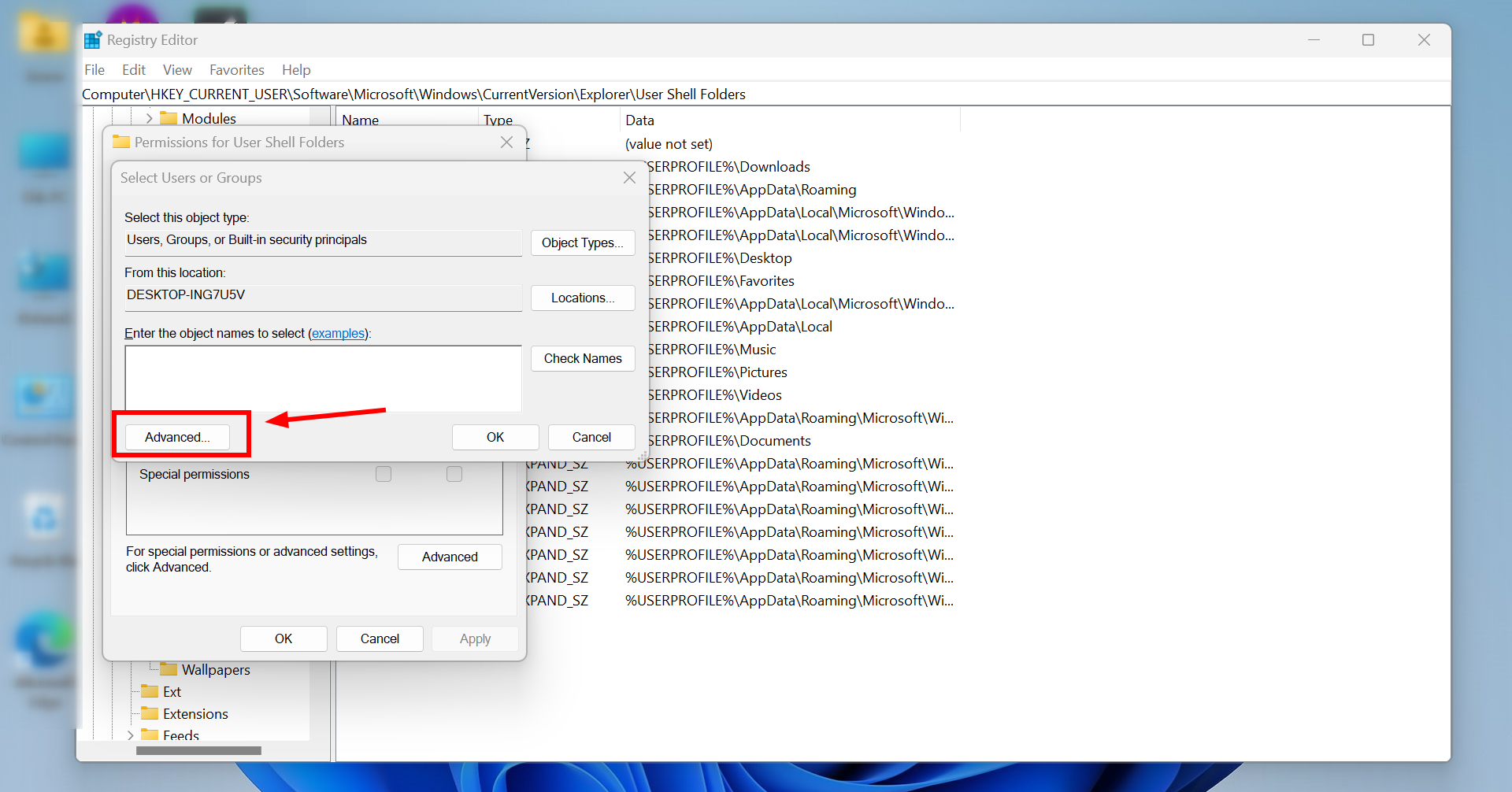Click the folder icon in the Permissions dialog title

[122, 142]
